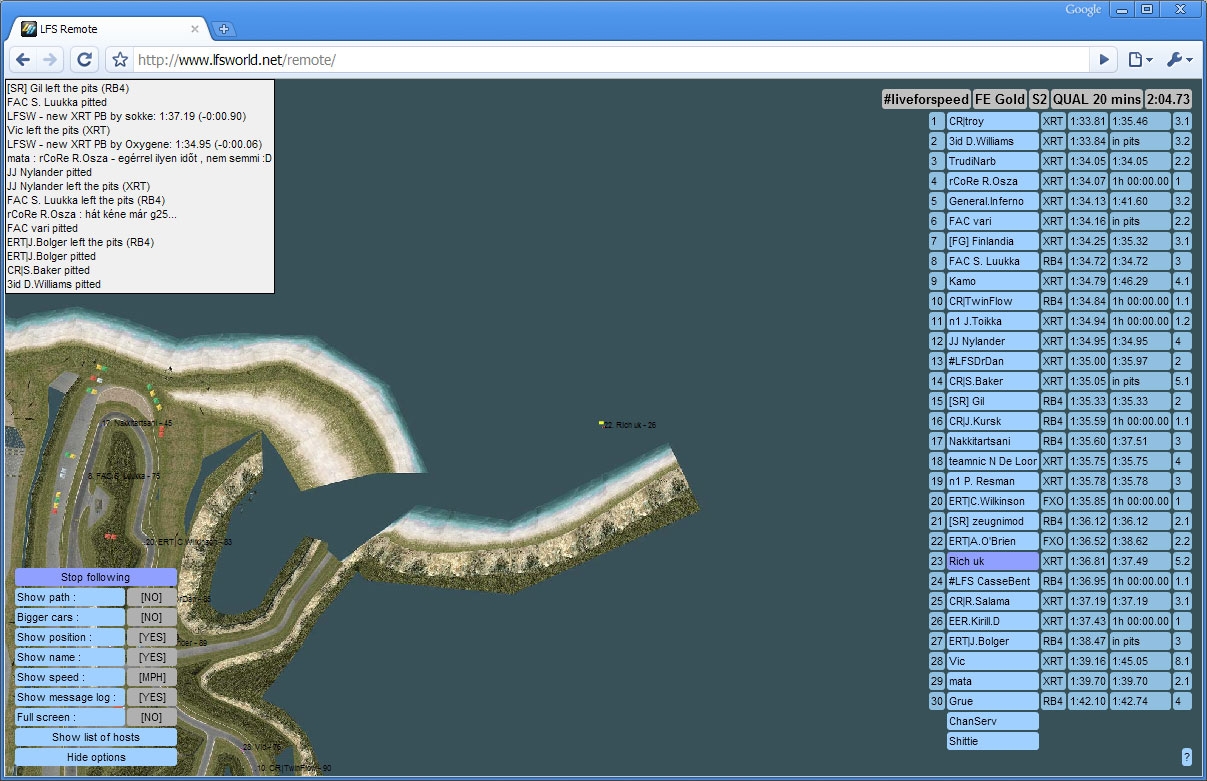Toggle Bigger cars setting
Viewport: 1207px width, 781px height.
[151, 617]
